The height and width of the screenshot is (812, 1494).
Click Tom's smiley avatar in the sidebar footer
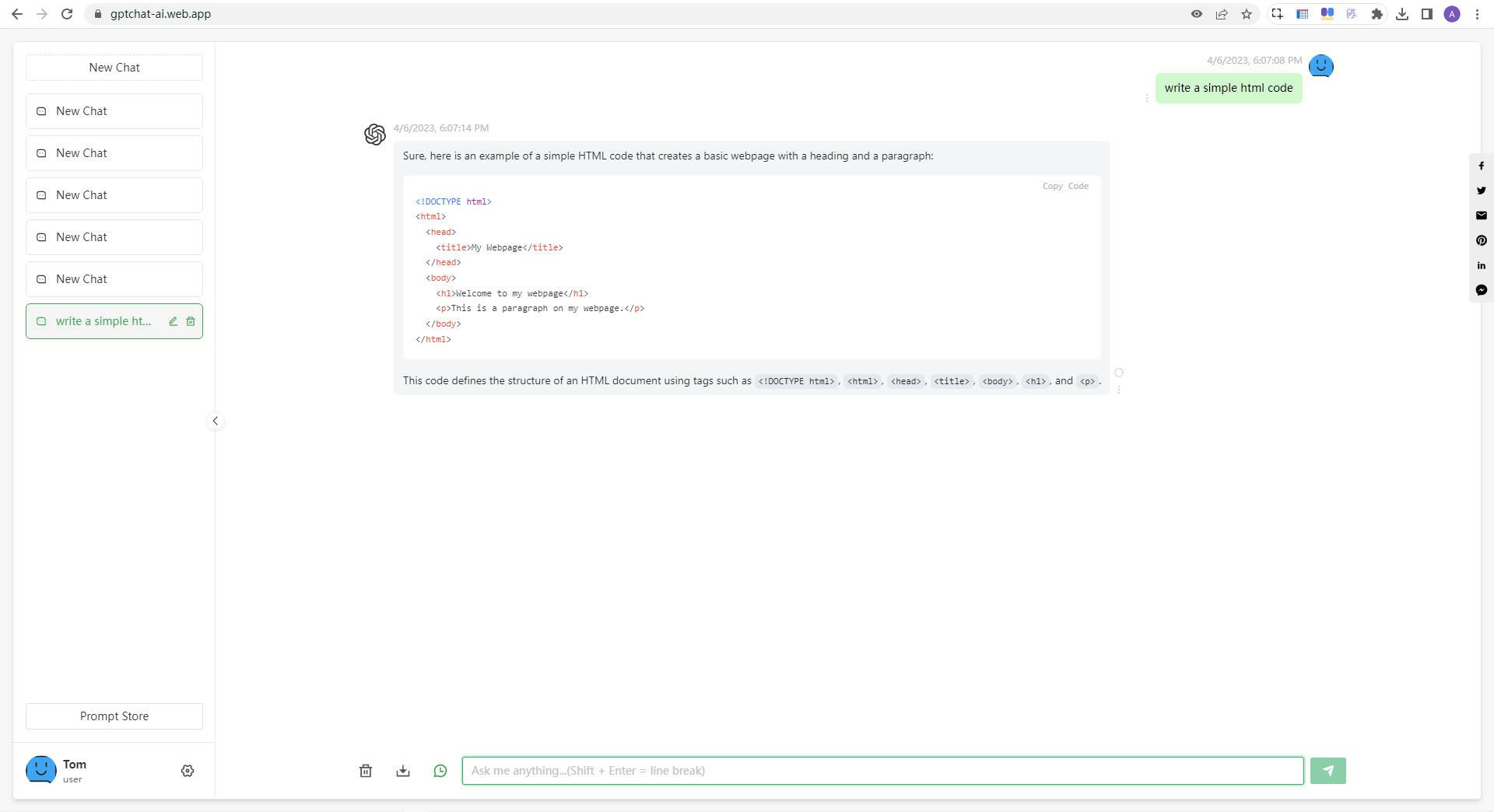(x=41, y=770)
